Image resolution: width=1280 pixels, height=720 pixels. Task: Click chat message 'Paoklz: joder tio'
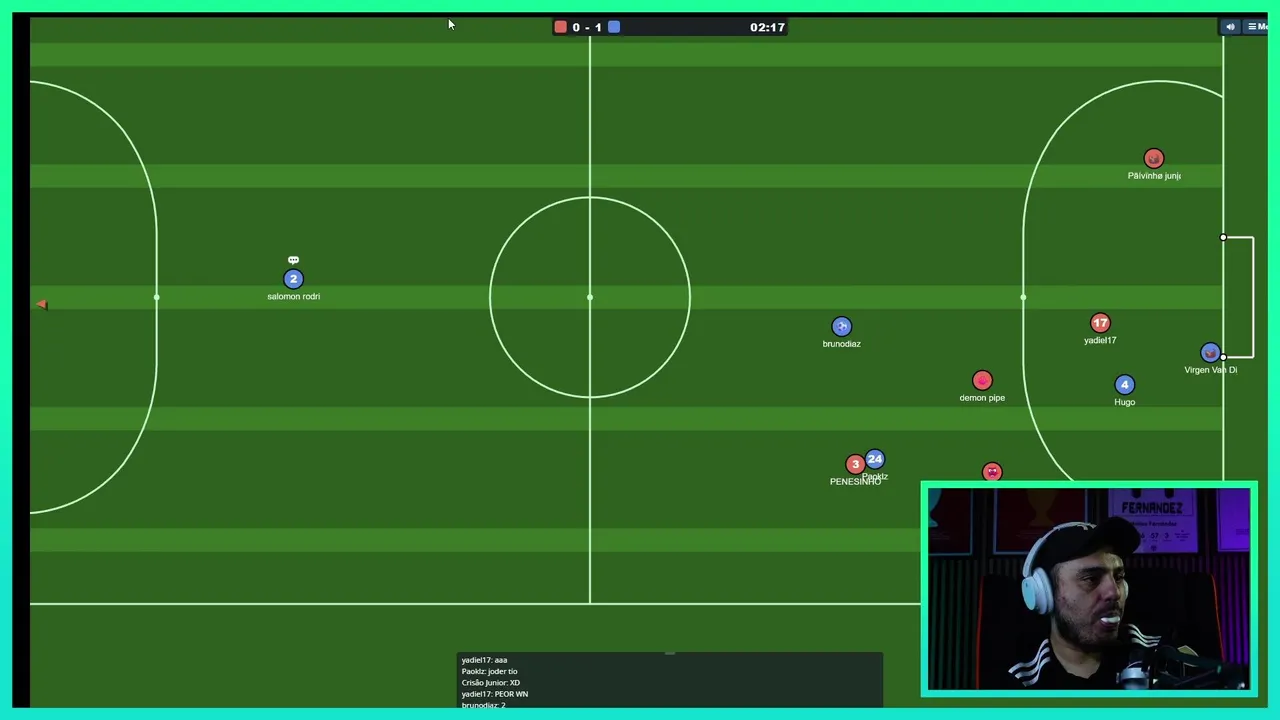[x=489, y=671]
